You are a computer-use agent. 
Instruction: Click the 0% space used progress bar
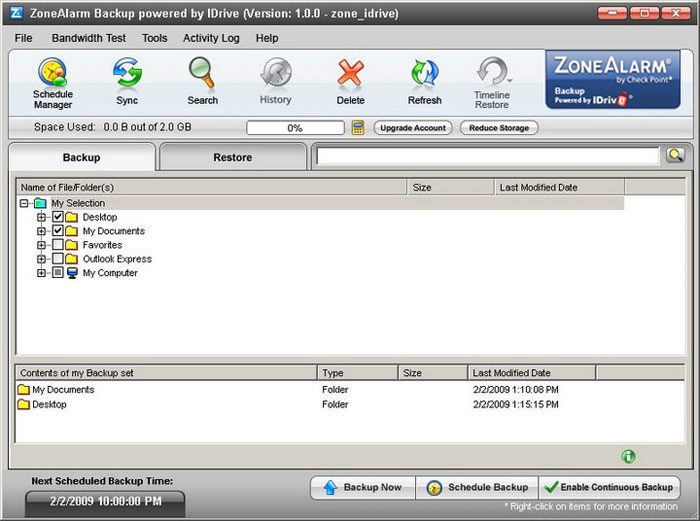(x=295, y=128)
